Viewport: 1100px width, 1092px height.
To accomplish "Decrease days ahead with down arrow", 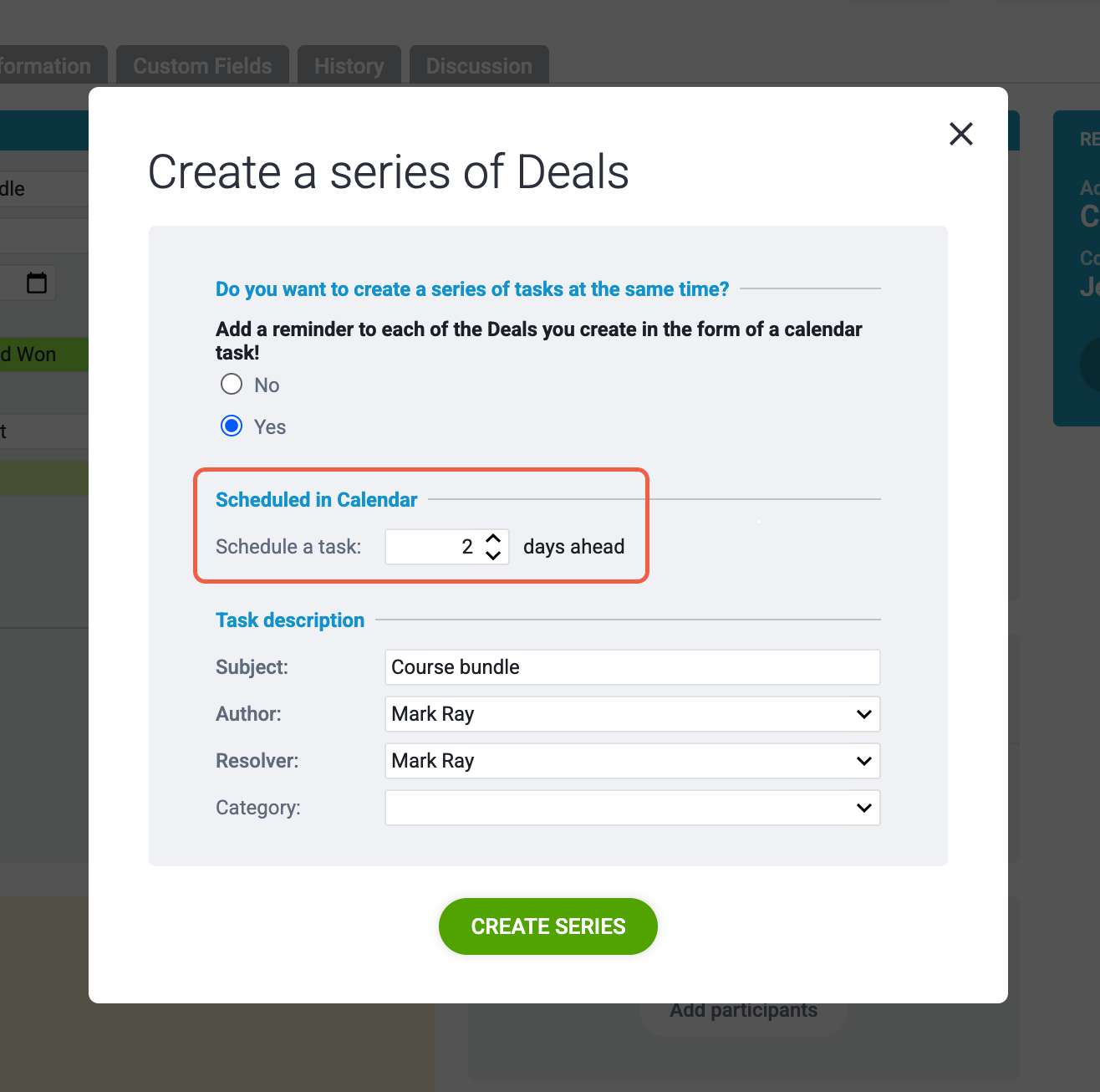I will click(493, 555).
